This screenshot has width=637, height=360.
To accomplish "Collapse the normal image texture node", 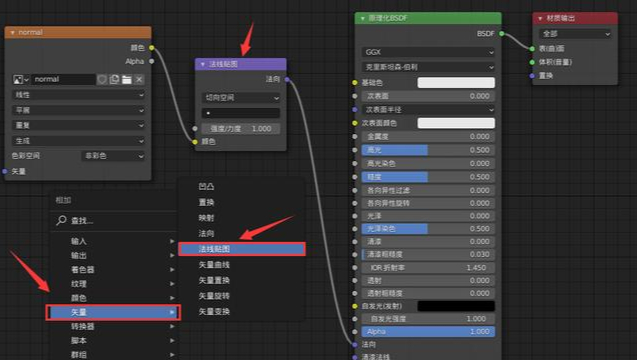I will 13,33.
